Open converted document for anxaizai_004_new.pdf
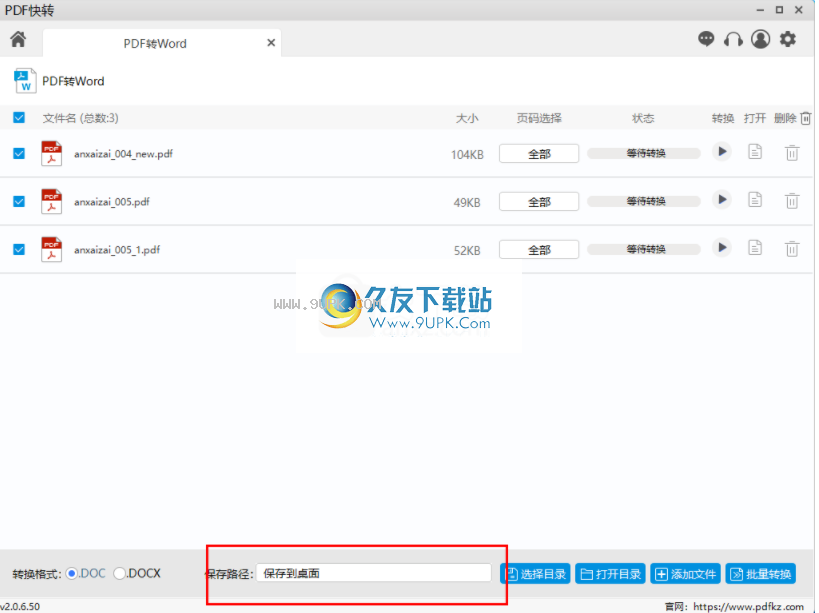Image resolution: width=819 pixels, height=613 pixels. 755,152
